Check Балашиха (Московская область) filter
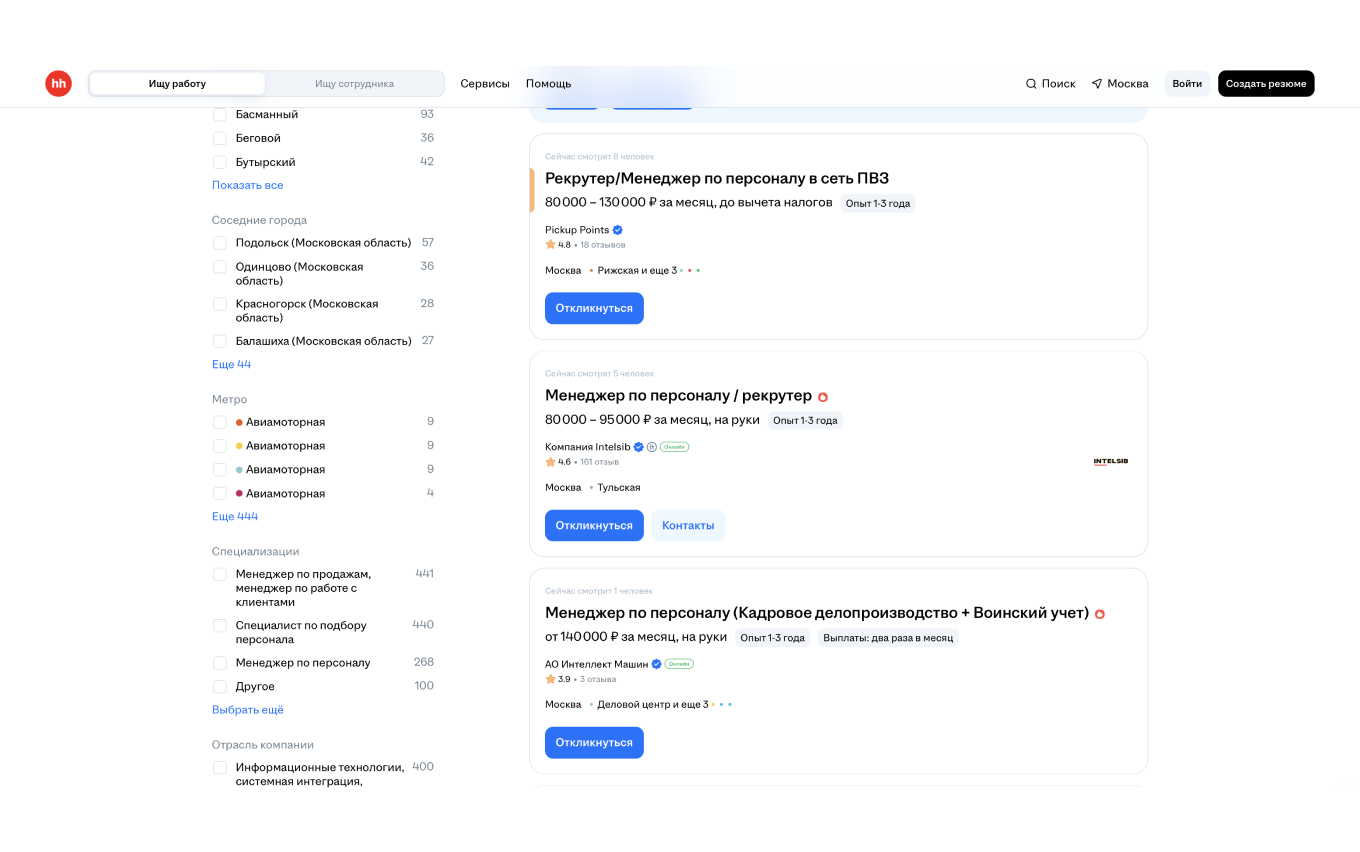The image size is (1360, 852). pyautogui.click(x=220, y=341)
